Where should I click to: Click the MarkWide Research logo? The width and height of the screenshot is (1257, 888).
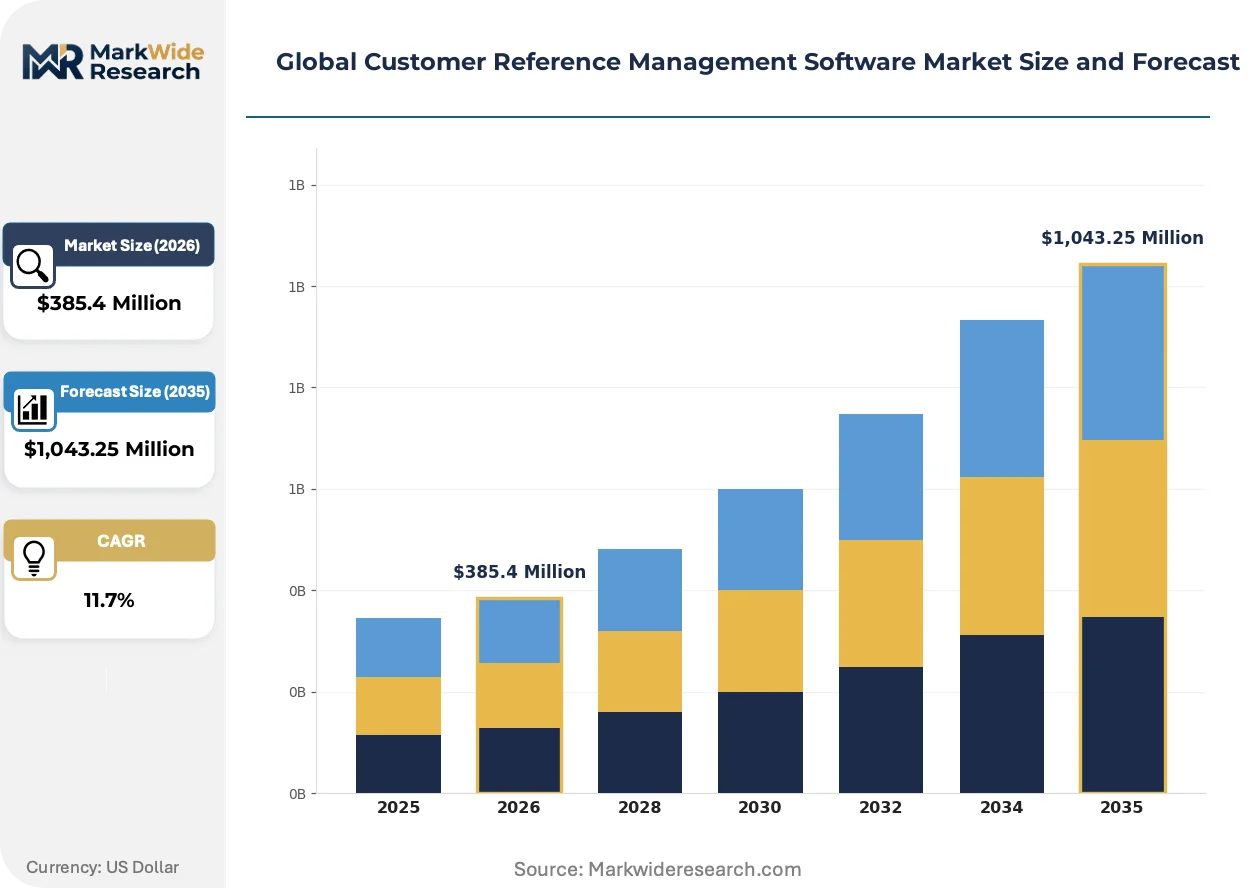111,60
